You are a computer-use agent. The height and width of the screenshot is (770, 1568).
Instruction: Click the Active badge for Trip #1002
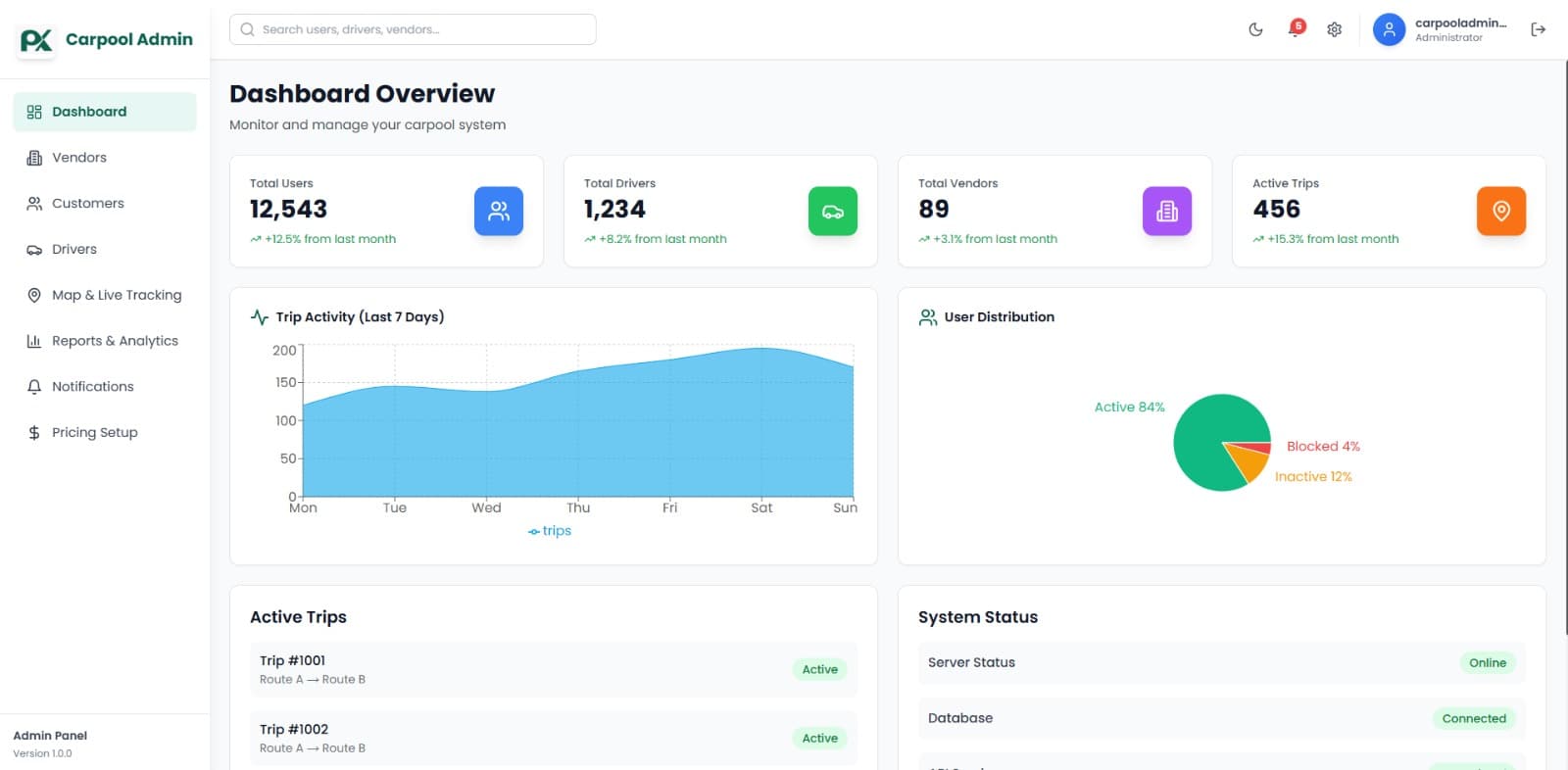820,739
